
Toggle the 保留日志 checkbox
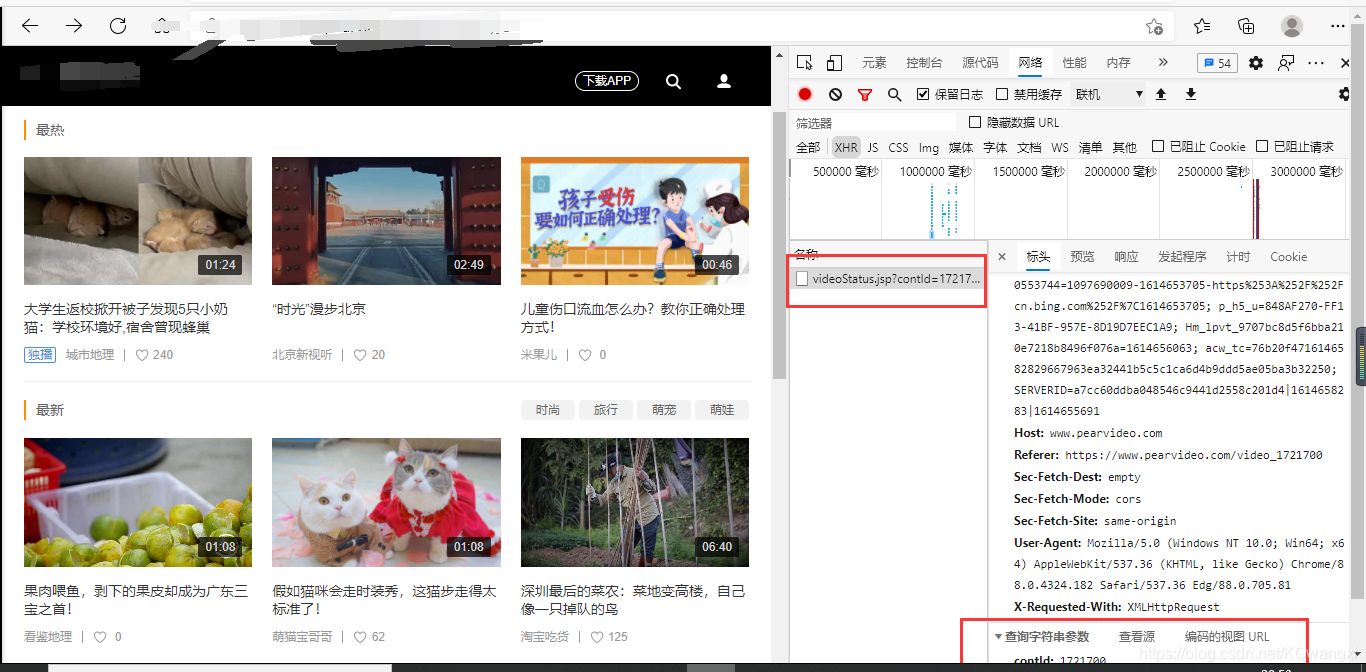click(x=923, y=94)
